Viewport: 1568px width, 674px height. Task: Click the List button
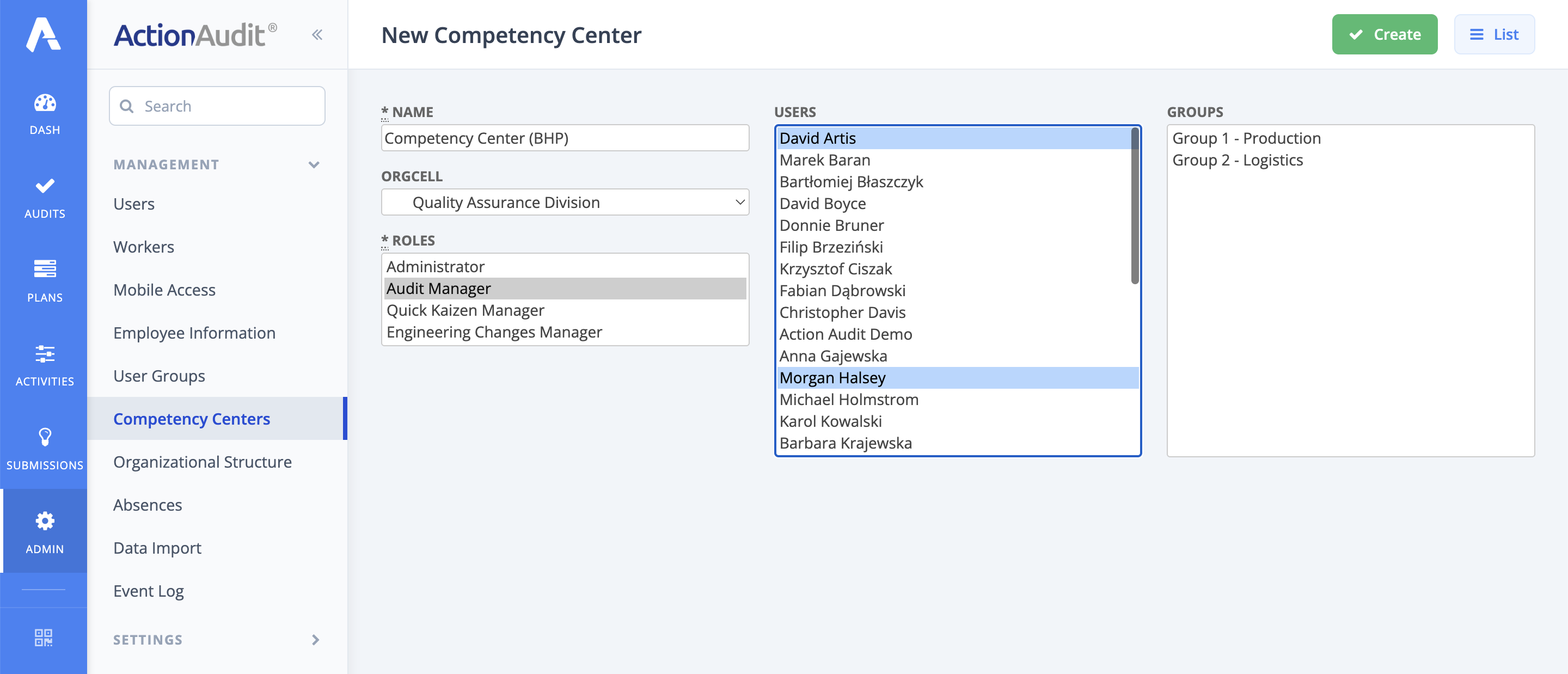[1494, 35]
